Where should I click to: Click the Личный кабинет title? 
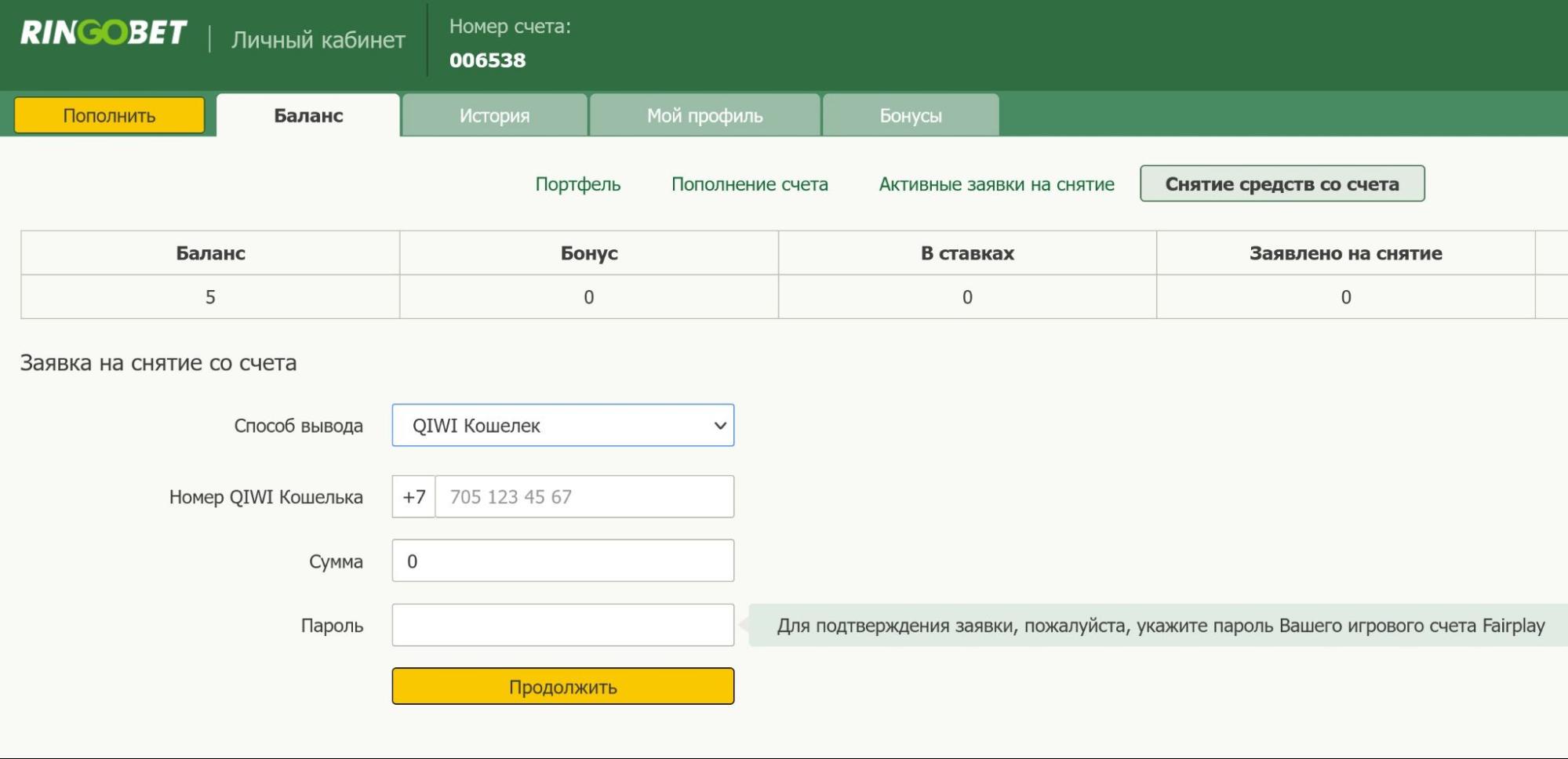[318, 40]
